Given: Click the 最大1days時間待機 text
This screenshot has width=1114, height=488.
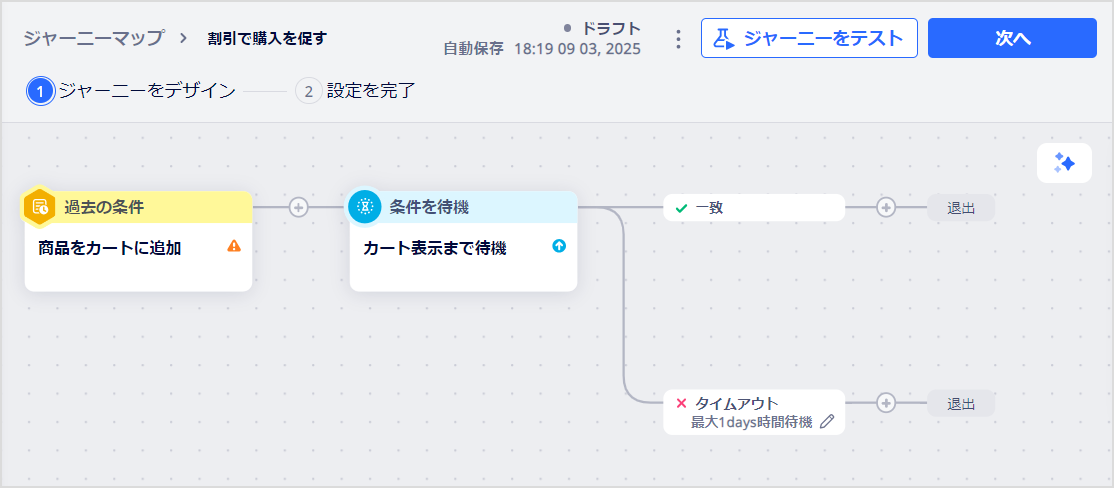Looking at the screenshot, I should [752, 423].
